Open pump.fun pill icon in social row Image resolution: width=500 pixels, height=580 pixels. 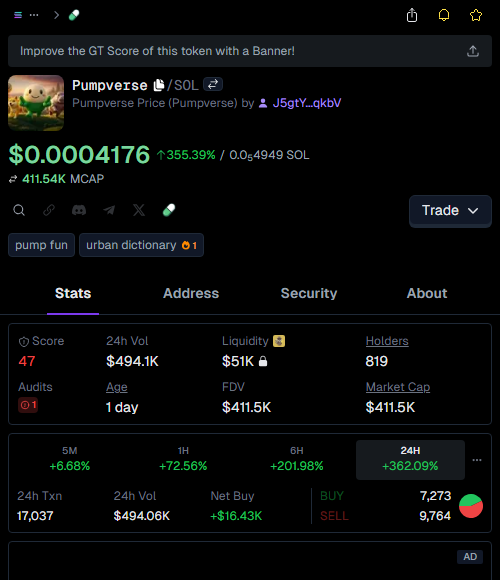pos(169,210)
